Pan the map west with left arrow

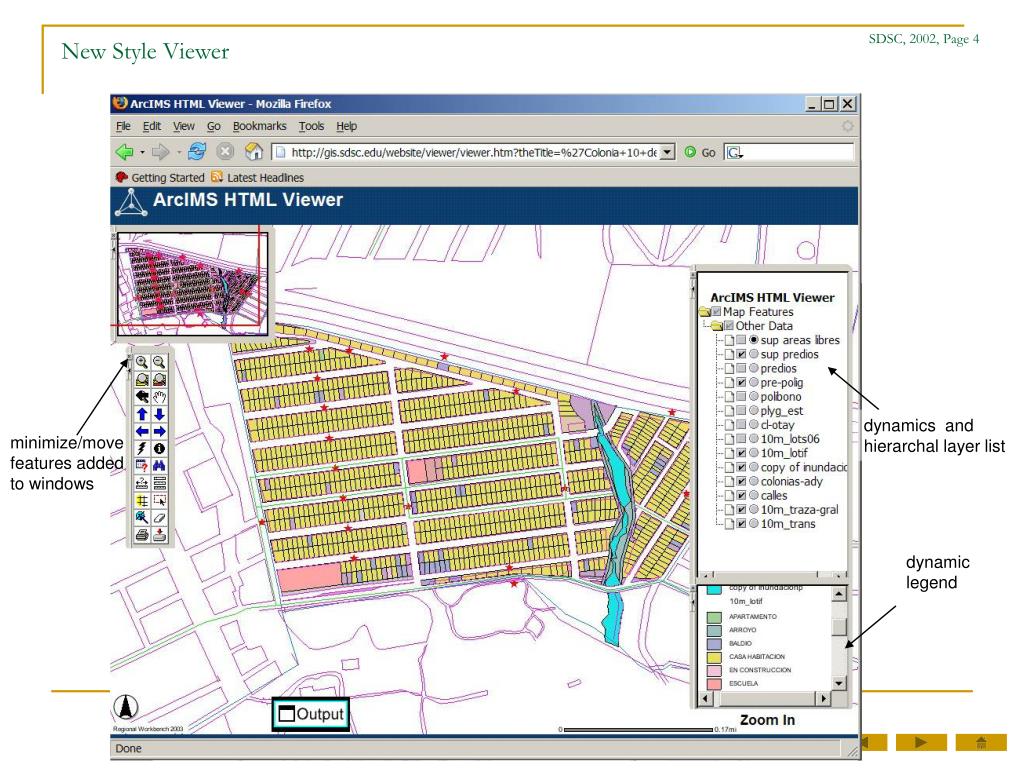pos(142,431)
